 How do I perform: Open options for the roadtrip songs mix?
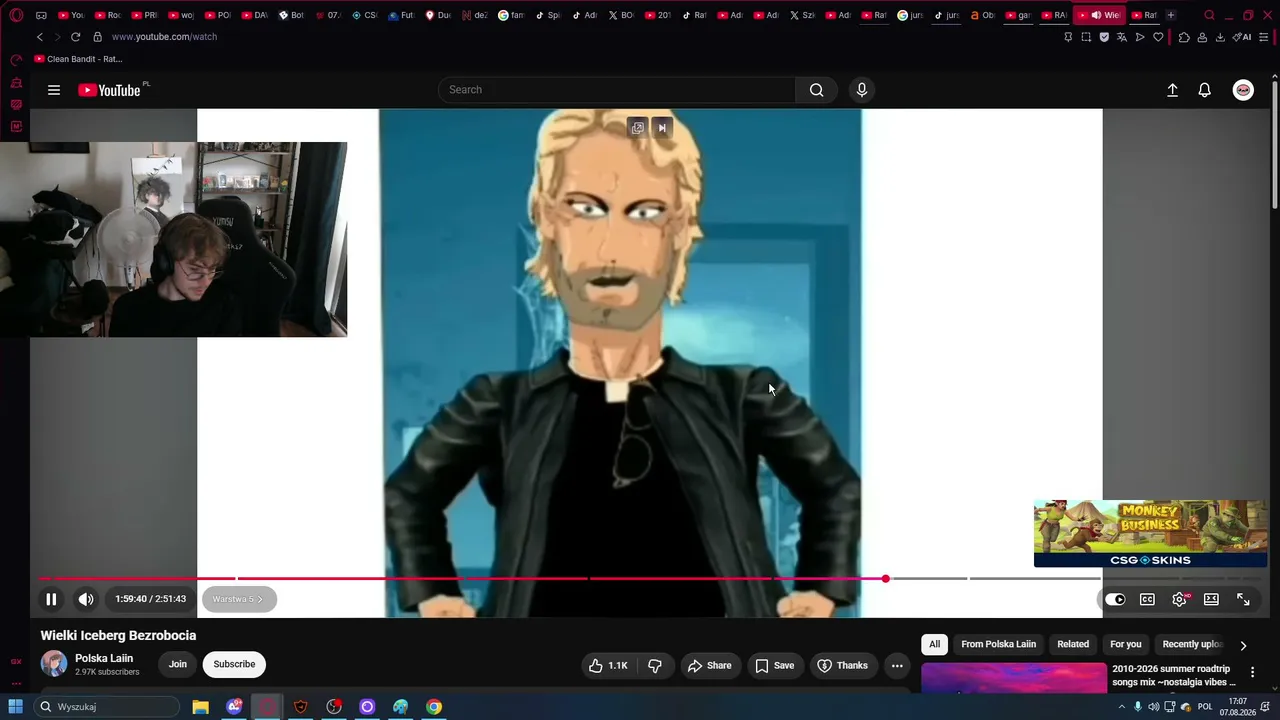click(x=1252, y=673)
